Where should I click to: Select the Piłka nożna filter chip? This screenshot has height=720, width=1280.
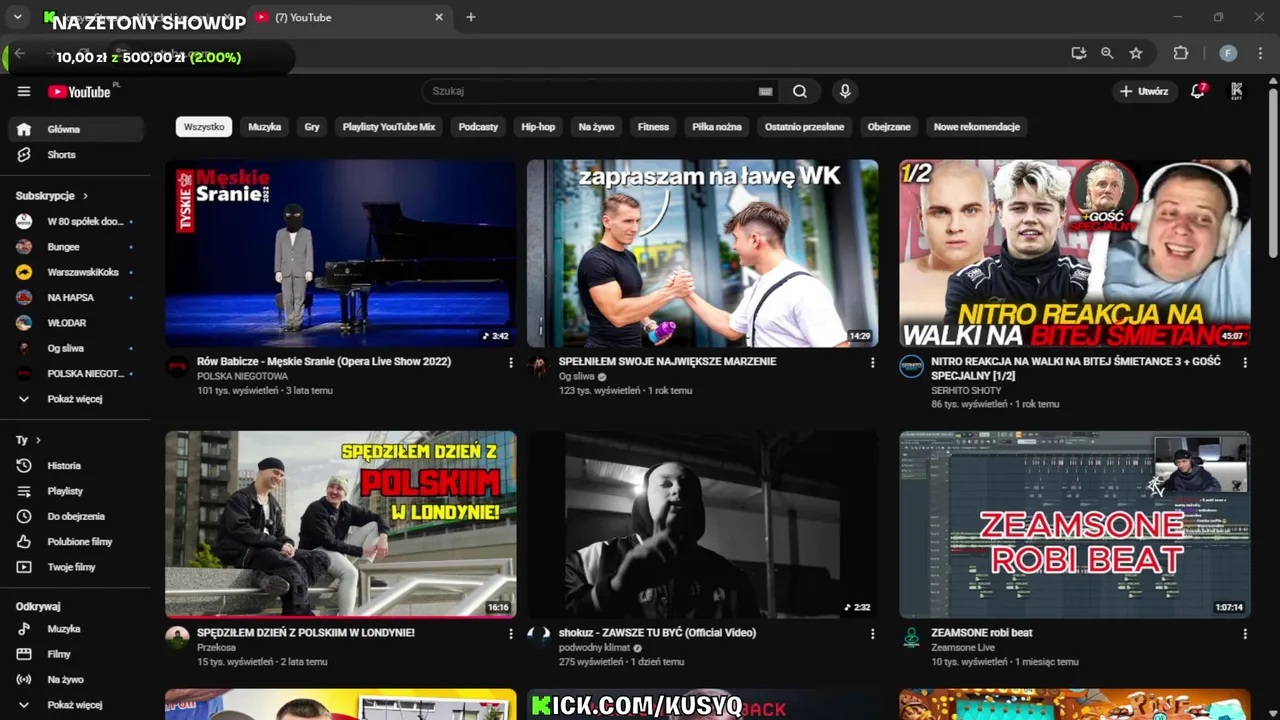[717, 127]
